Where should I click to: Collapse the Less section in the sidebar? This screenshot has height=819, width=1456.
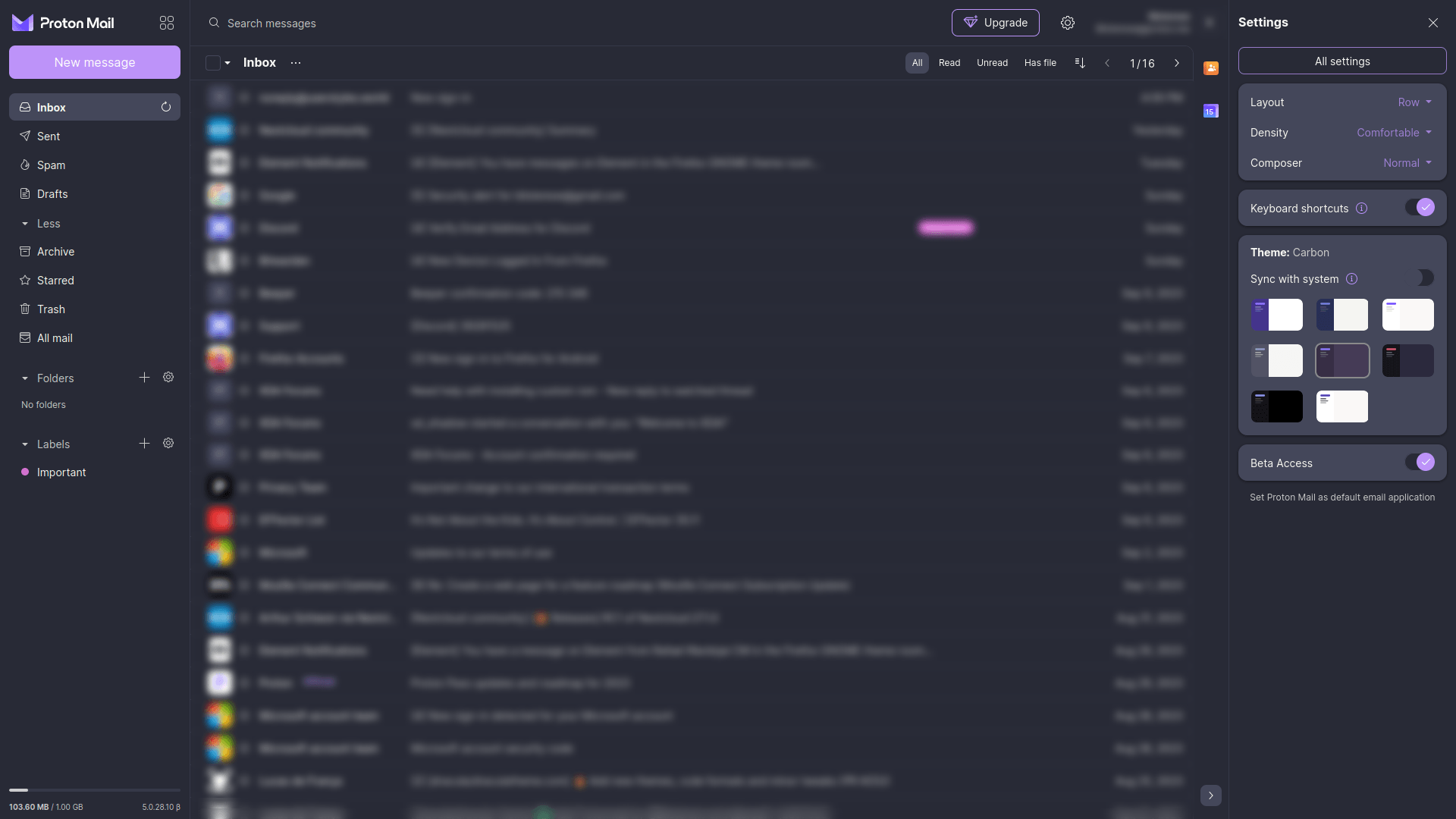pyautogui.click(x=41, y=224)
